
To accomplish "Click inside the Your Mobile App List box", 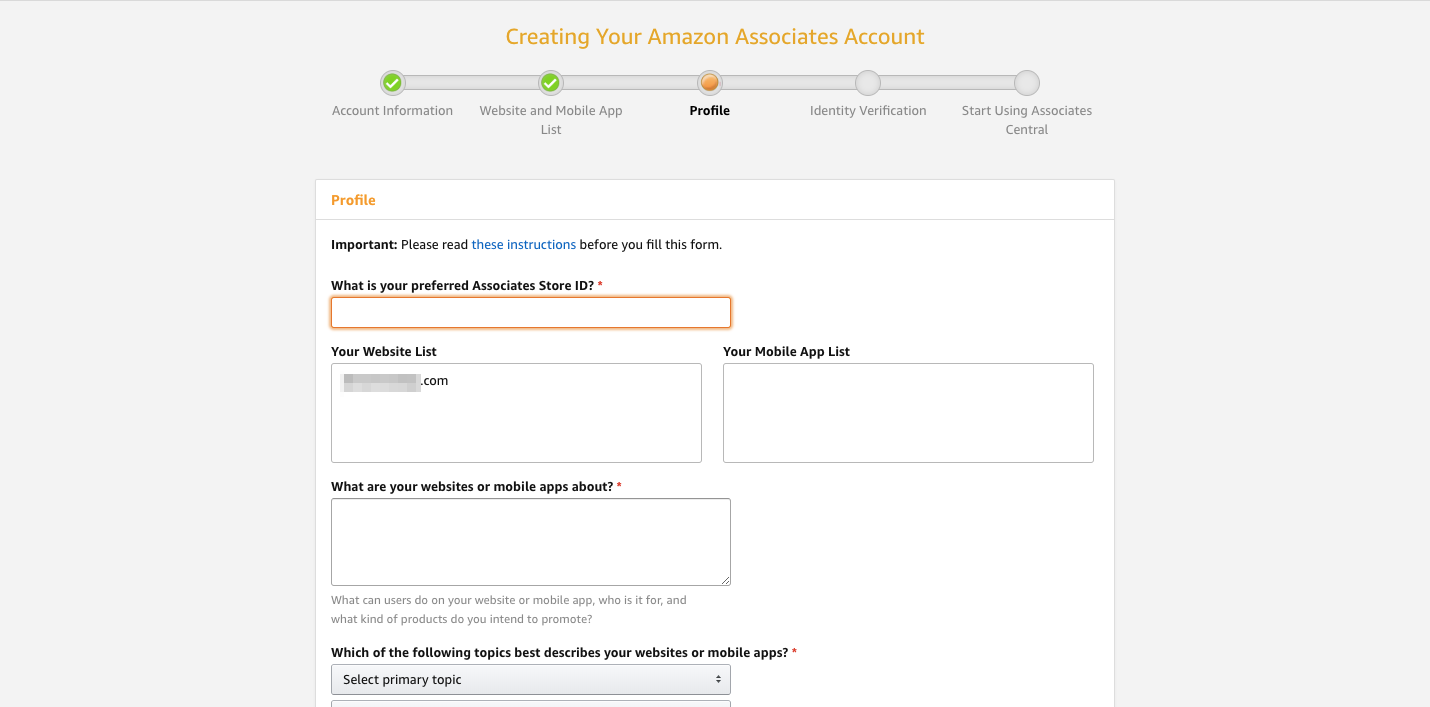I will 908,413.
